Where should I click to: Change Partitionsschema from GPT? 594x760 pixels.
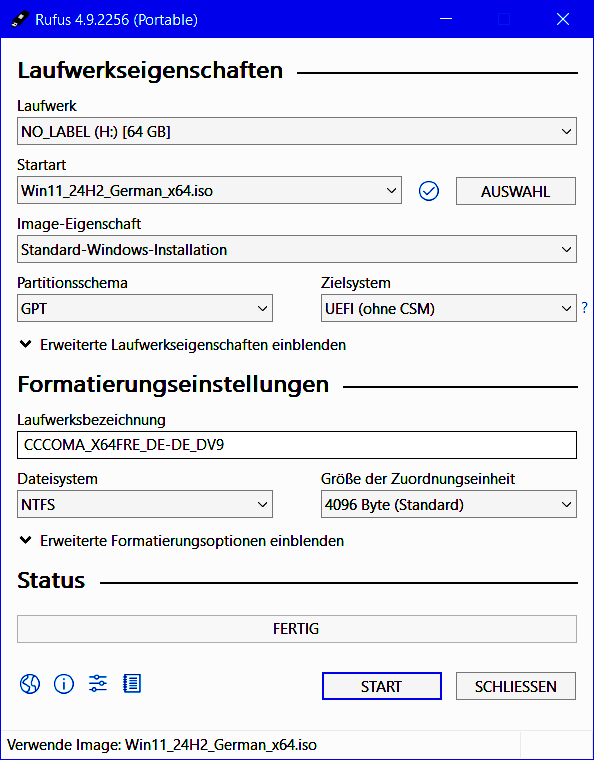point(145,308)
